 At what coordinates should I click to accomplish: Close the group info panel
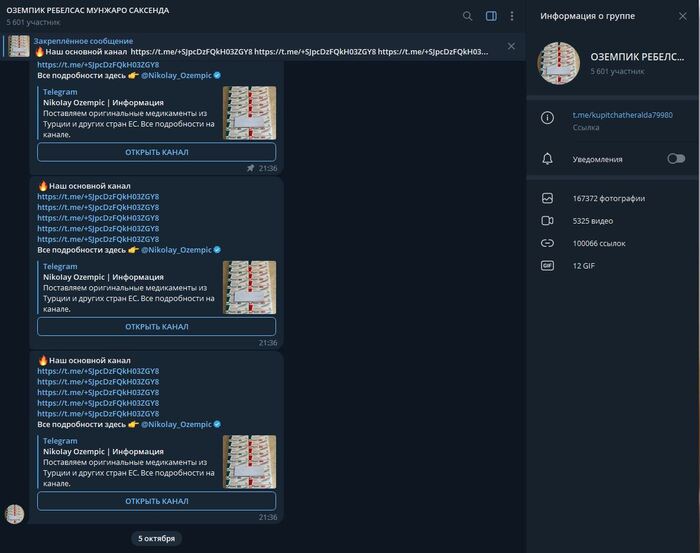point(683,16)
